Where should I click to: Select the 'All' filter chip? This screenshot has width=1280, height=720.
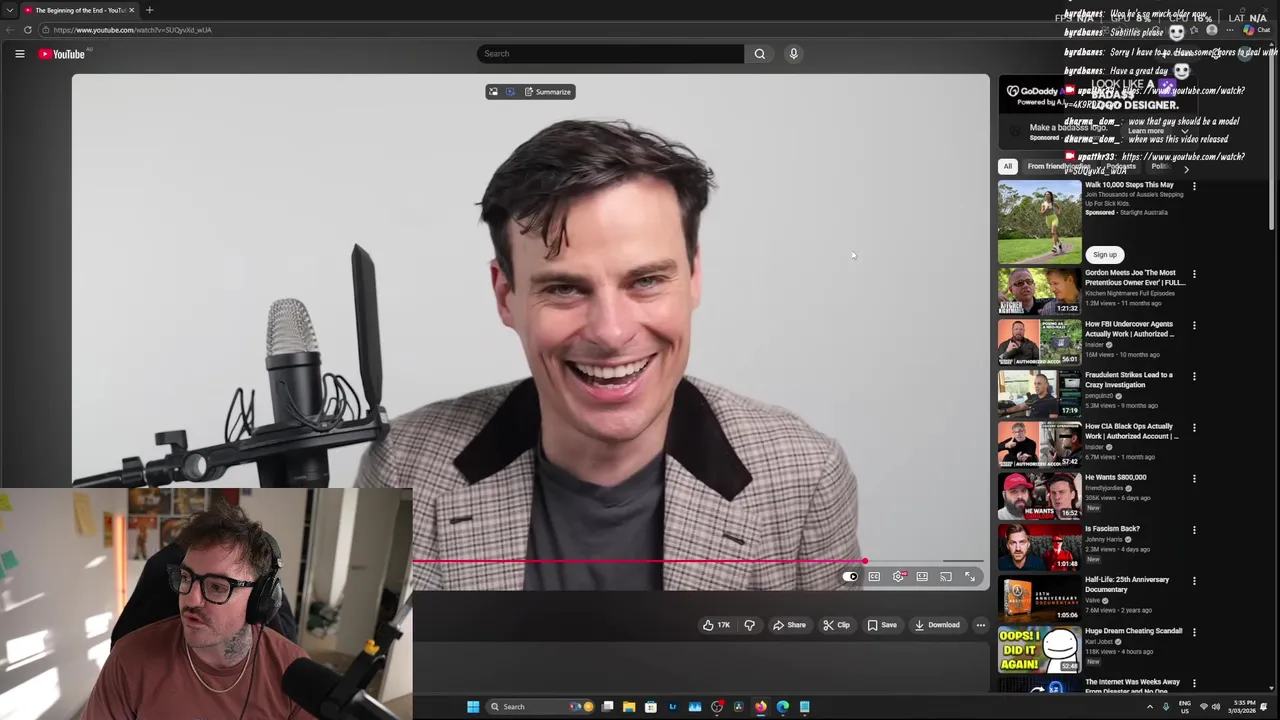coord(1008,167)
